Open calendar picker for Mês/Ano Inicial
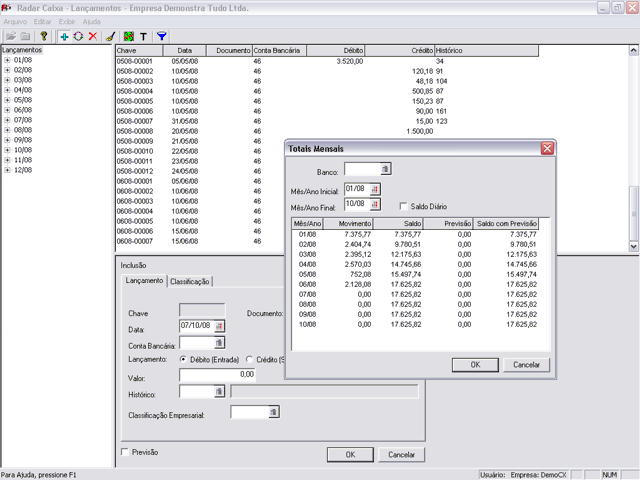The image size is (640, 480). [x=376, y=188]
